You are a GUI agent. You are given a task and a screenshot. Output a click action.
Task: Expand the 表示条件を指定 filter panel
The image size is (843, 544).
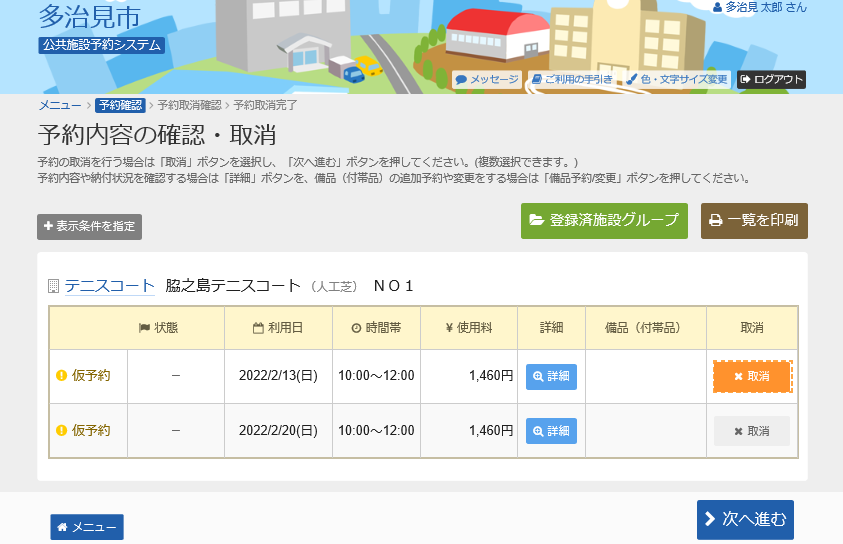click(89, 226)
